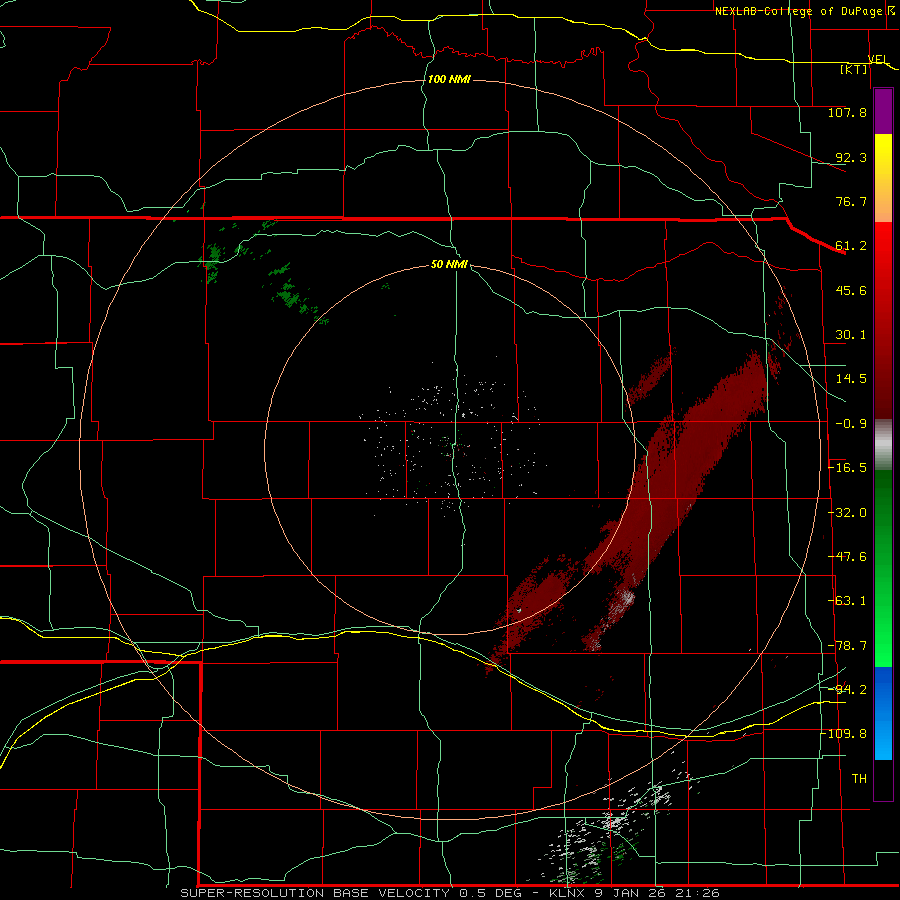Image resolution: width=900 pixels, height=900 pixels.
Task: Pick the blue segment of color bar
Action: tap(883, 713)
